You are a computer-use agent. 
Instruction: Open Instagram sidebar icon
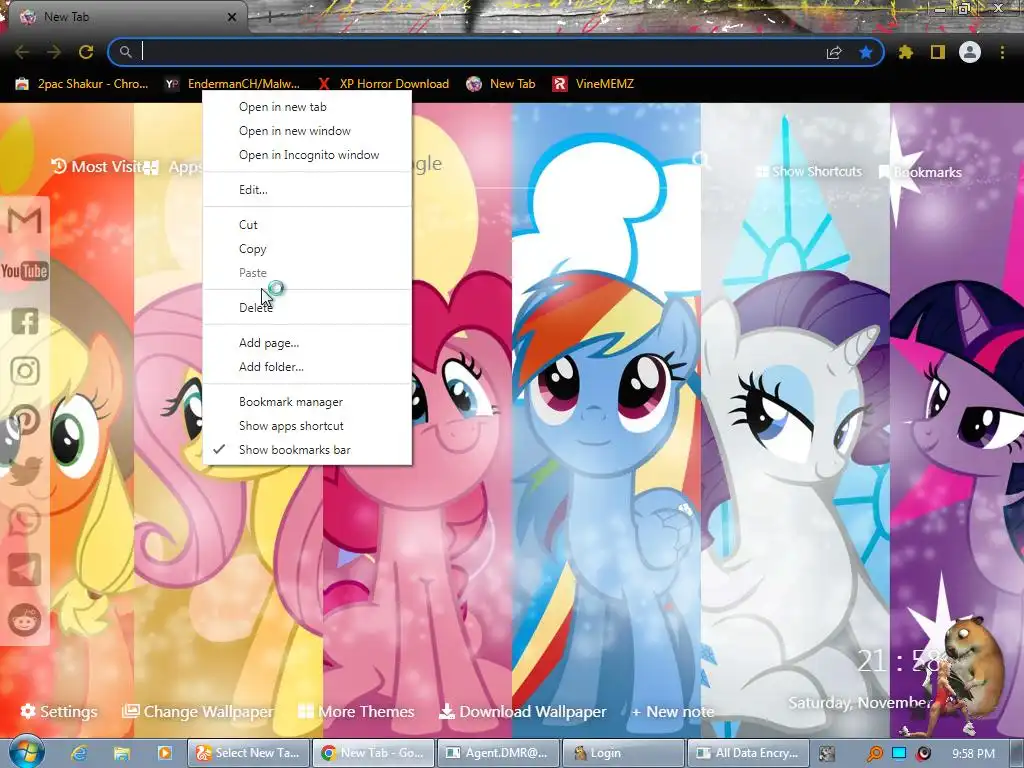25,371
